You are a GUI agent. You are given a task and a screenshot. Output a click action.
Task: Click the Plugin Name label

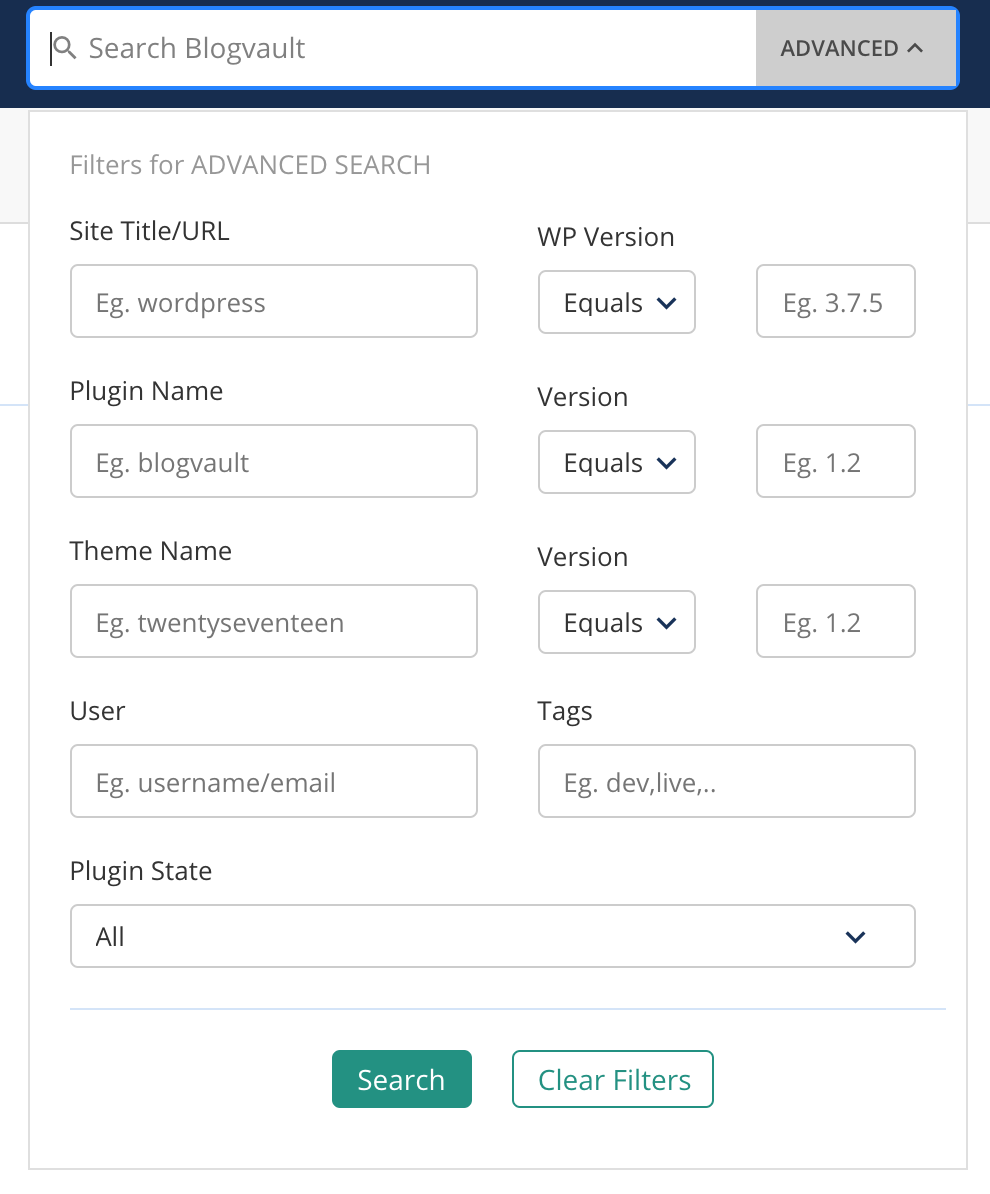[x=146, y=391]
